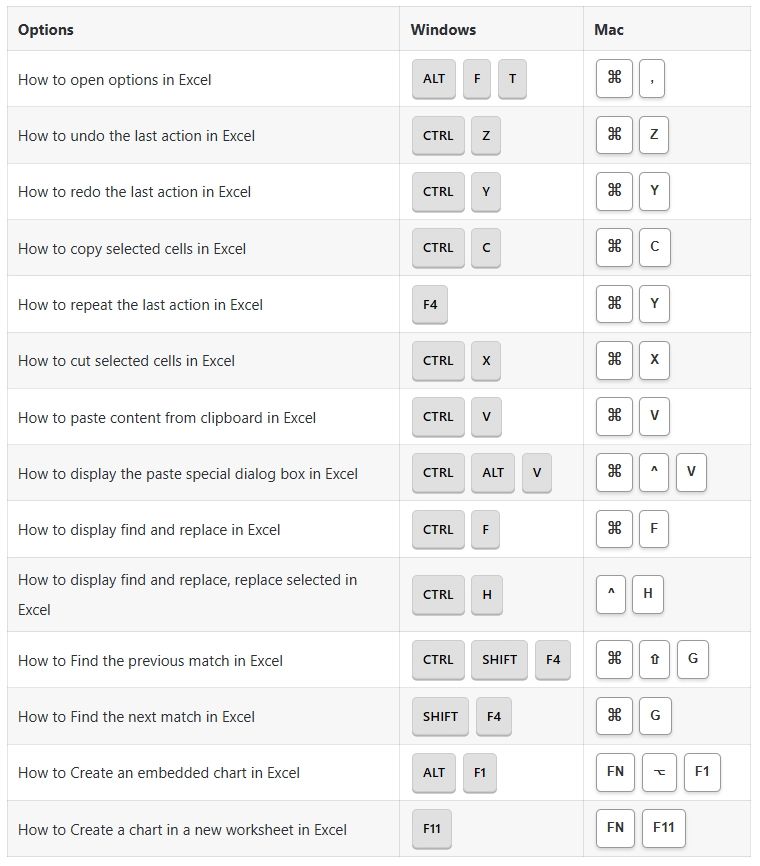Viewport: 760px width, 866px height.
Task: Click the Shift arrow key in the previous match row
Action: (x=654, y=660)
